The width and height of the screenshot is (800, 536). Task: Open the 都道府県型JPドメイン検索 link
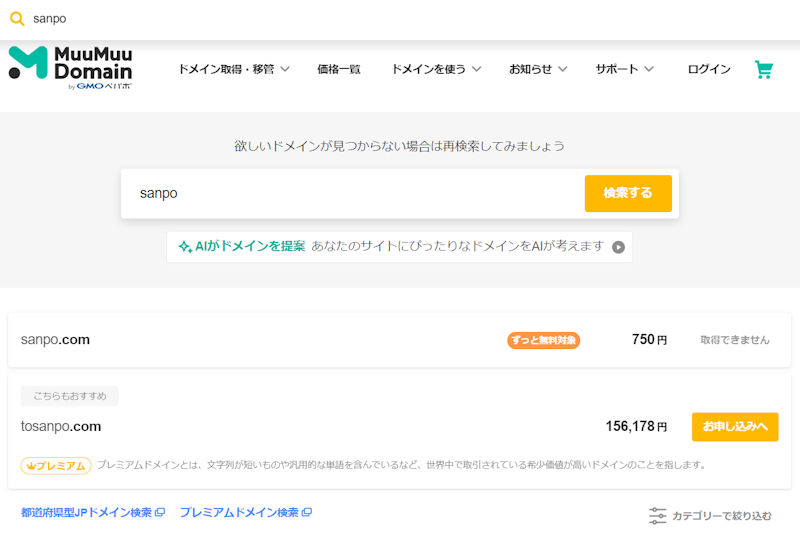tap(92, 513)
